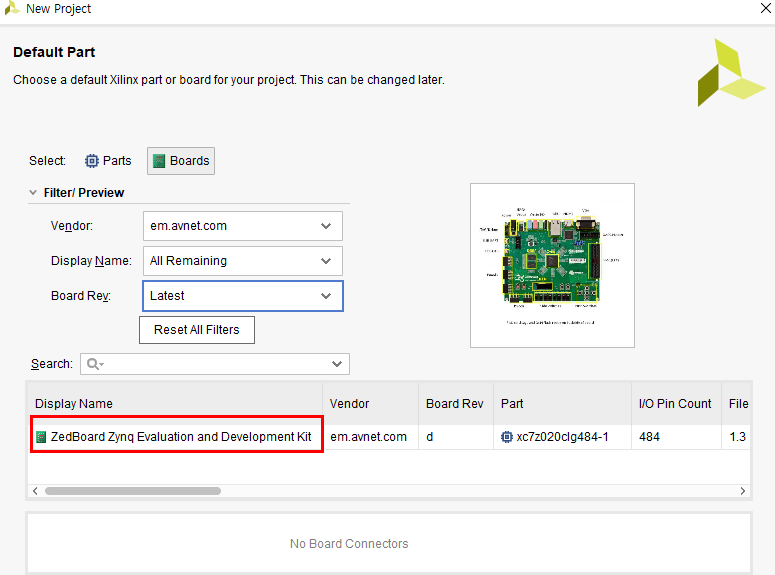
Task: Sort by the File column header
Action: tap(738, 403)
